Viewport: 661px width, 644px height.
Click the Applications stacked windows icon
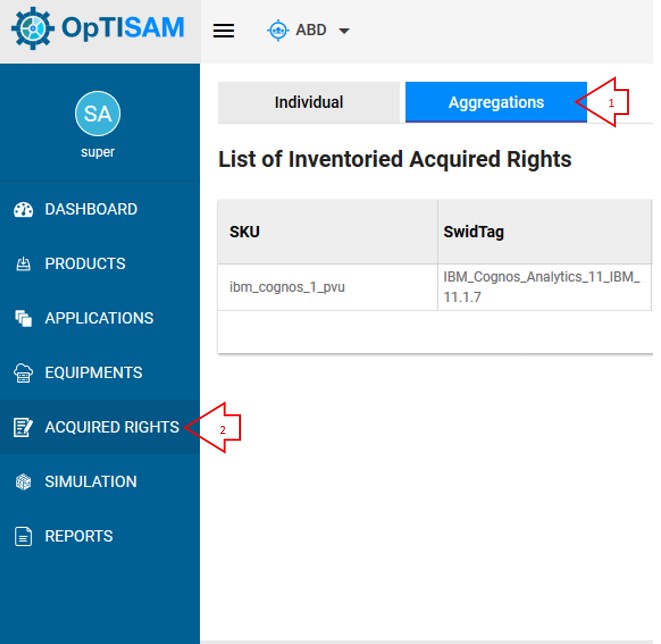(x=24, y=318)
